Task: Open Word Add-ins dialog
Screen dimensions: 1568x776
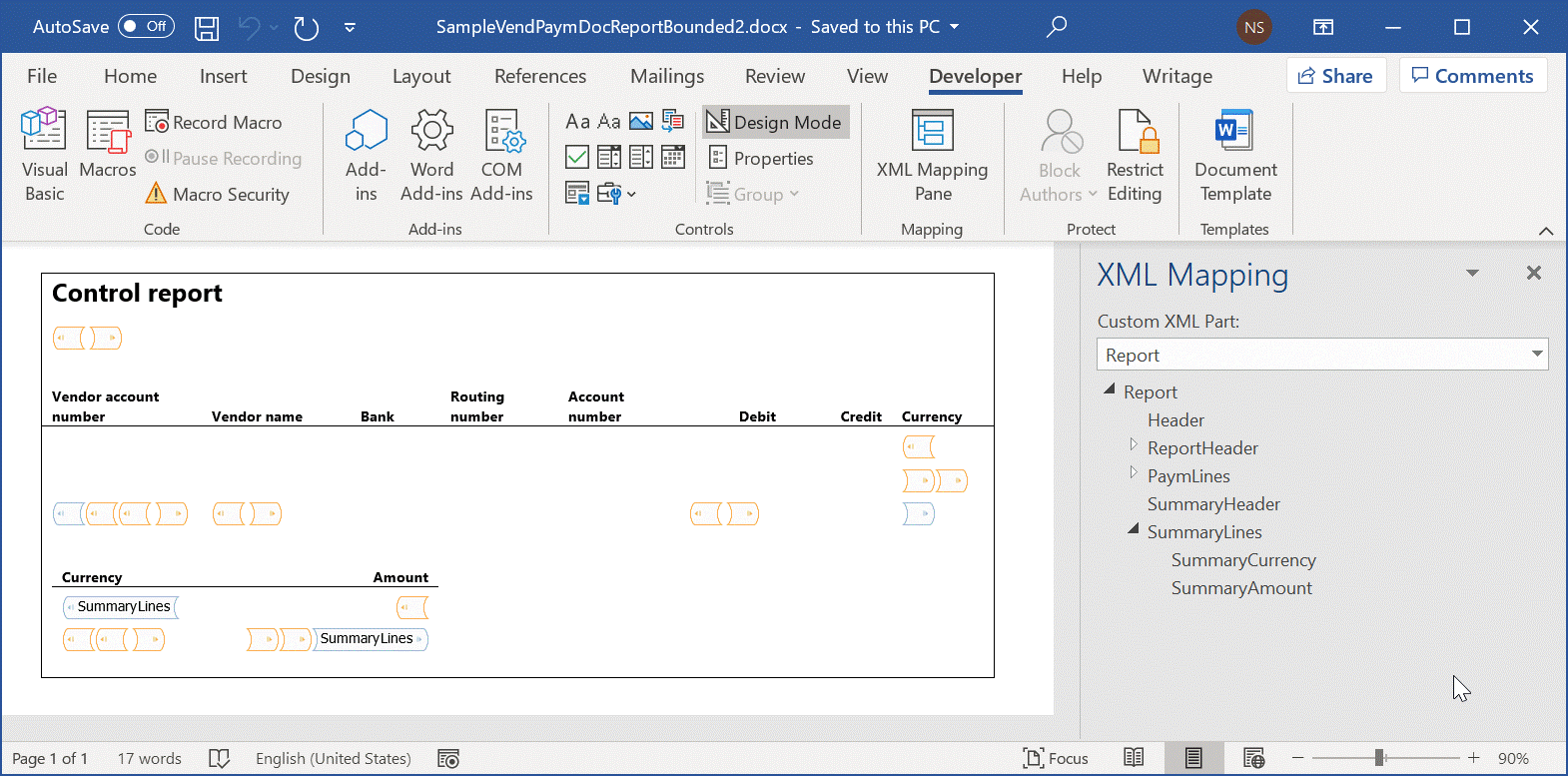Action: click(431, 156)
